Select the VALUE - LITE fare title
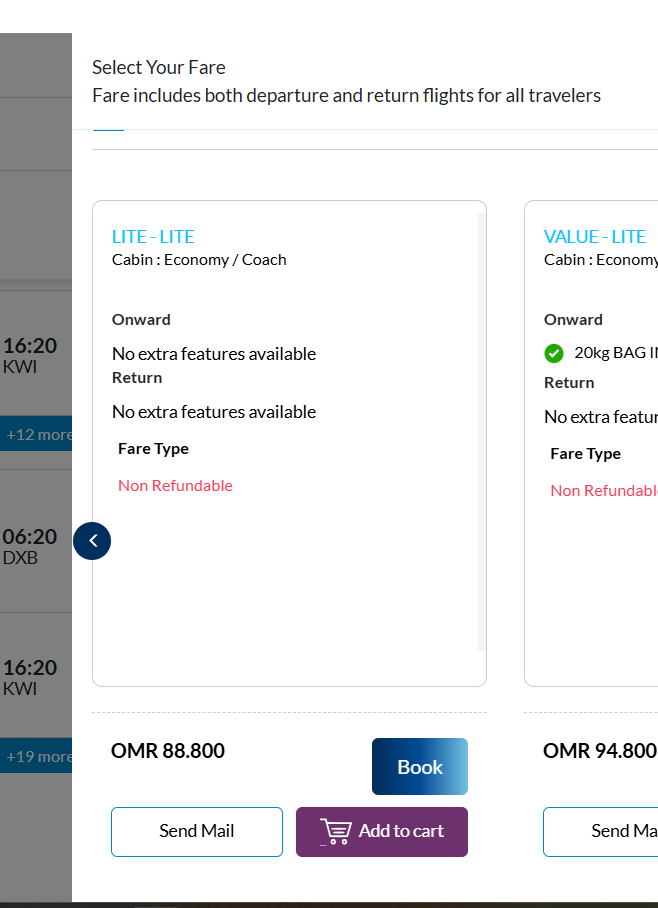This screenshot has width=658, height=908. point(595,237)
